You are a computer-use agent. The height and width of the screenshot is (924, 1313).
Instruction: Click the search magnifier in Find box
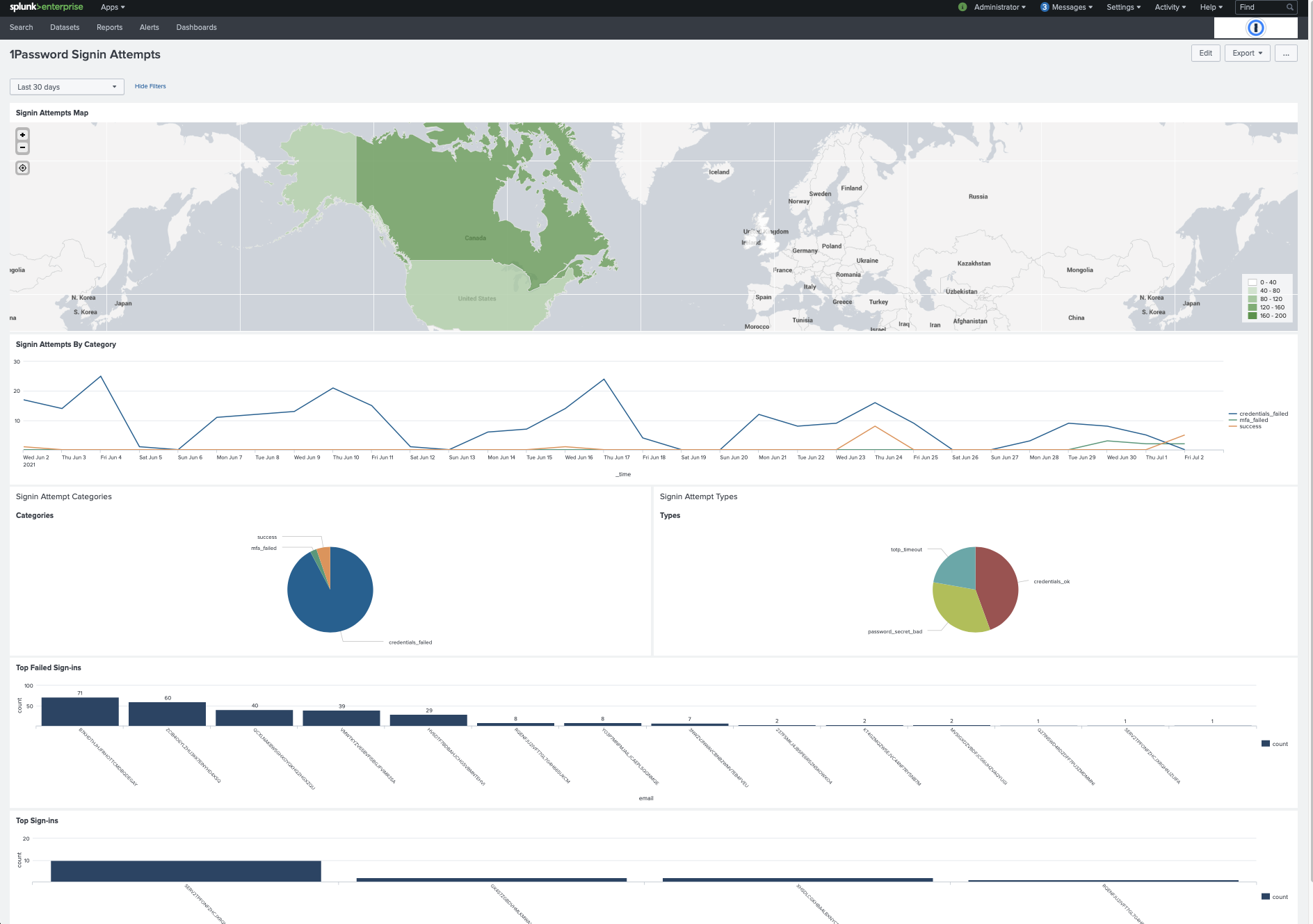click(1290, 7)
